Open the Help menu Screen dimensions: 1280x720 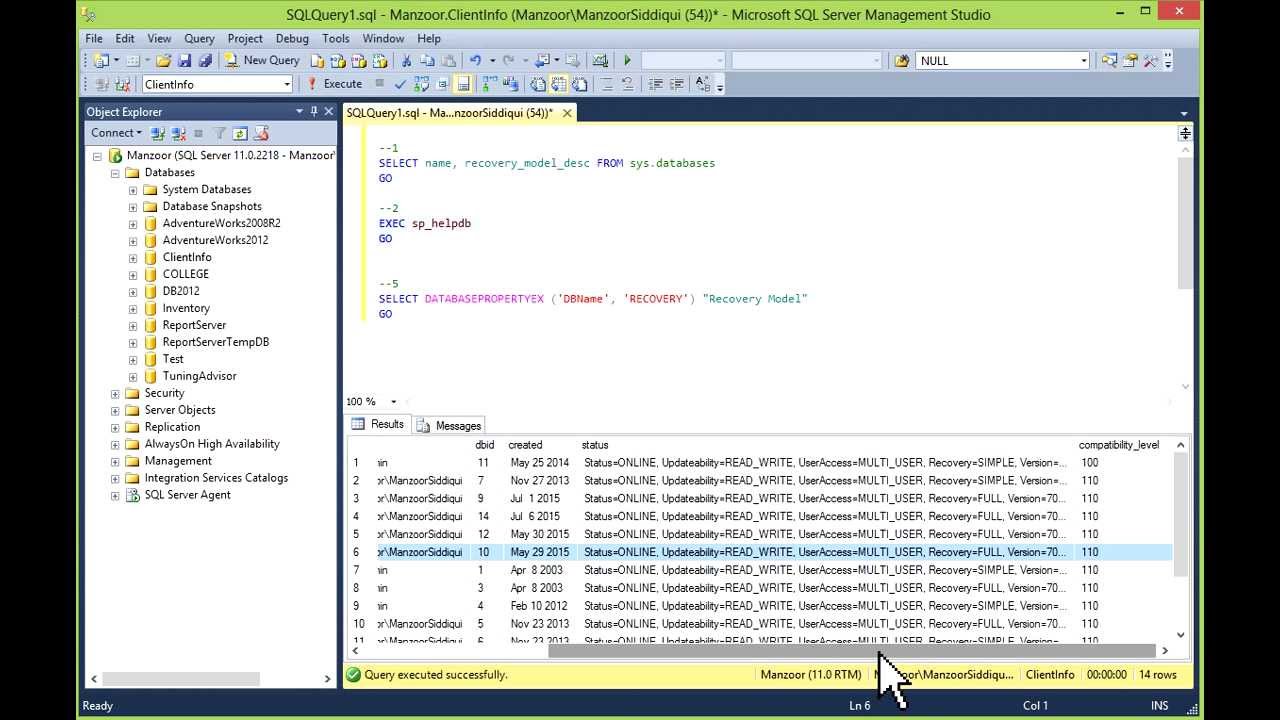(x=429, y=38)
